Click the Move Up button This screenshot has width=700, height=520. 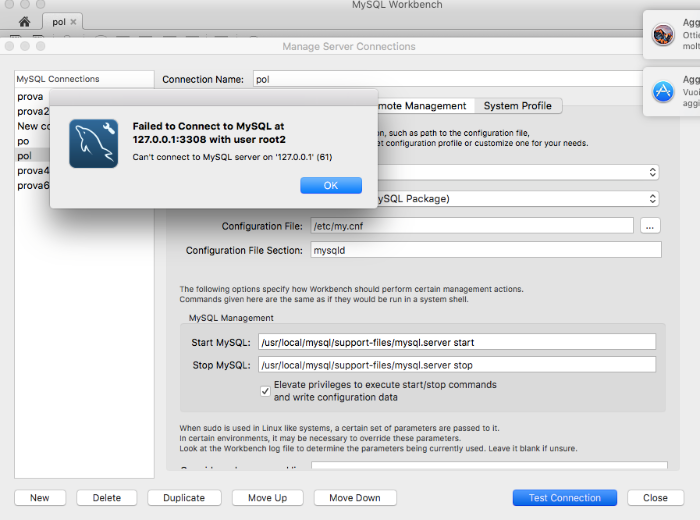267,498
